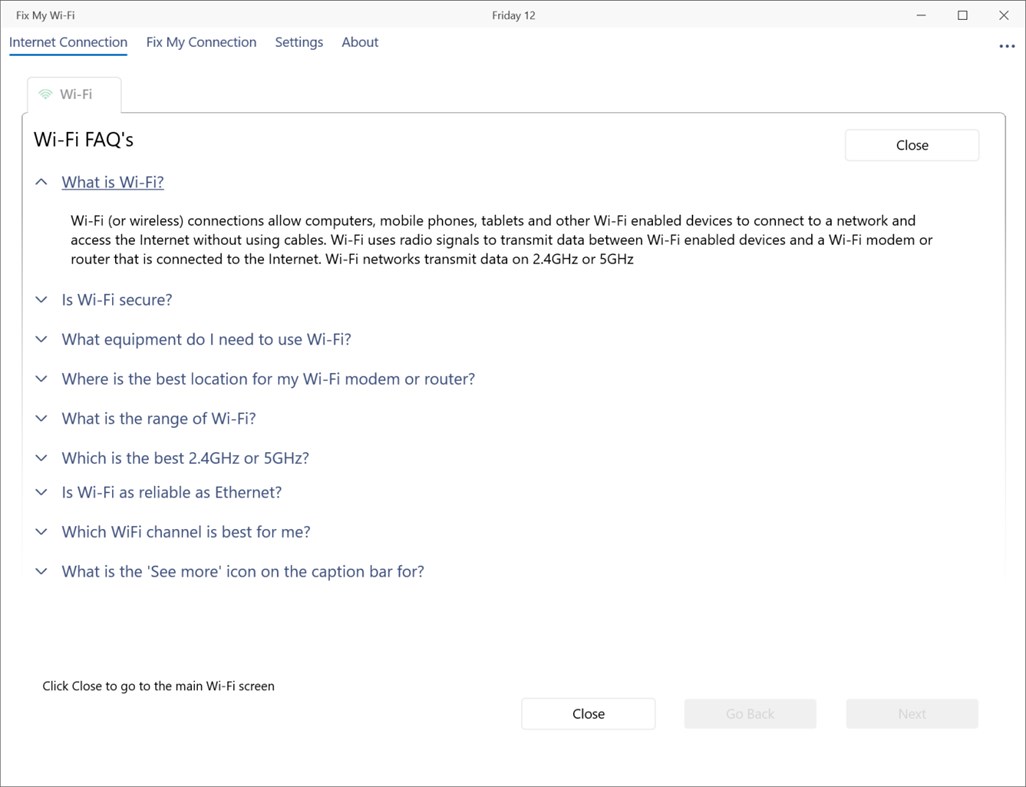Switch to the Settings tab
The height and width of the screenshot is (787, 1026).
[x=299, y=42]
